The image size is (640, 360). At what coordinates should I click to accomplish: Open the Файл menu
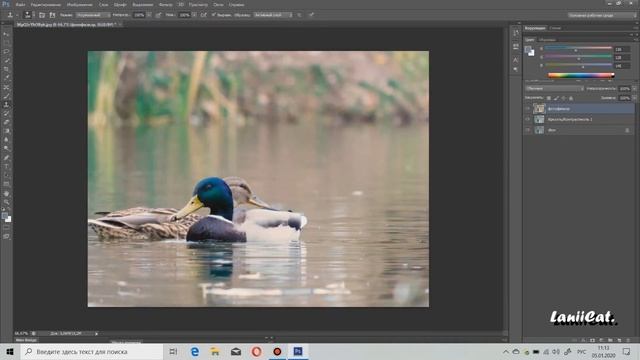point(20,4)
